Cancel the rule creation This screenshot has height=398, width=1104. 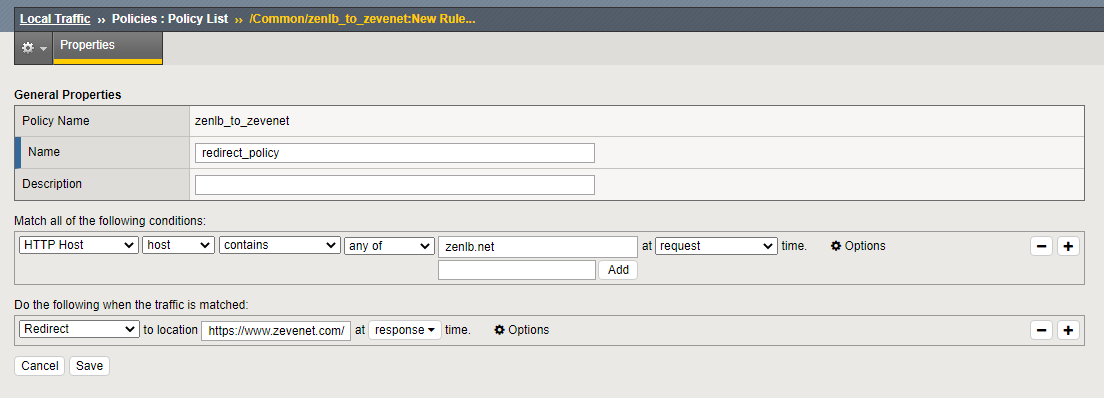point(39,366)
